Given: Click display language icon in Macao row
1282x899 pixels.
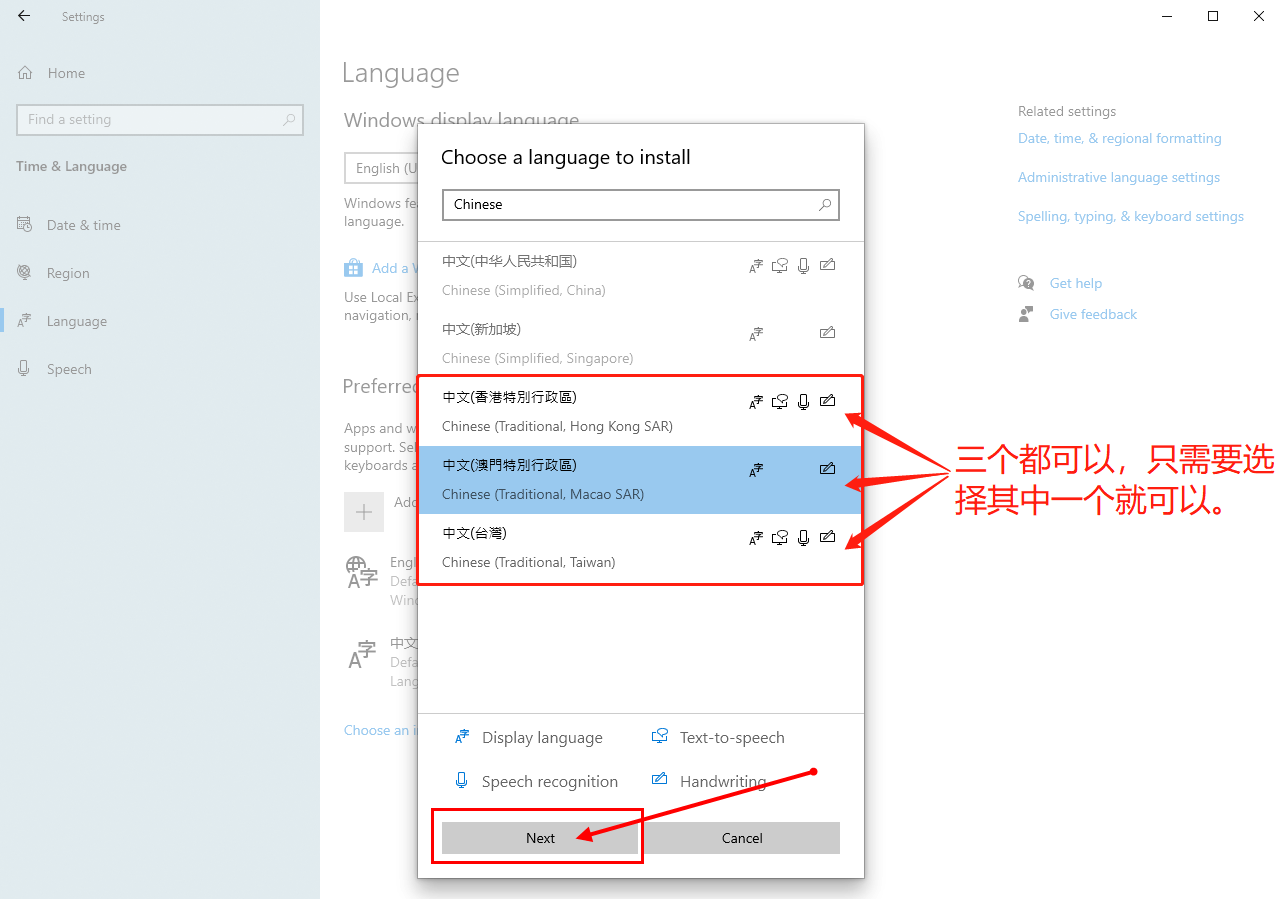Looking at the screenshot, I should pos(756,470).
